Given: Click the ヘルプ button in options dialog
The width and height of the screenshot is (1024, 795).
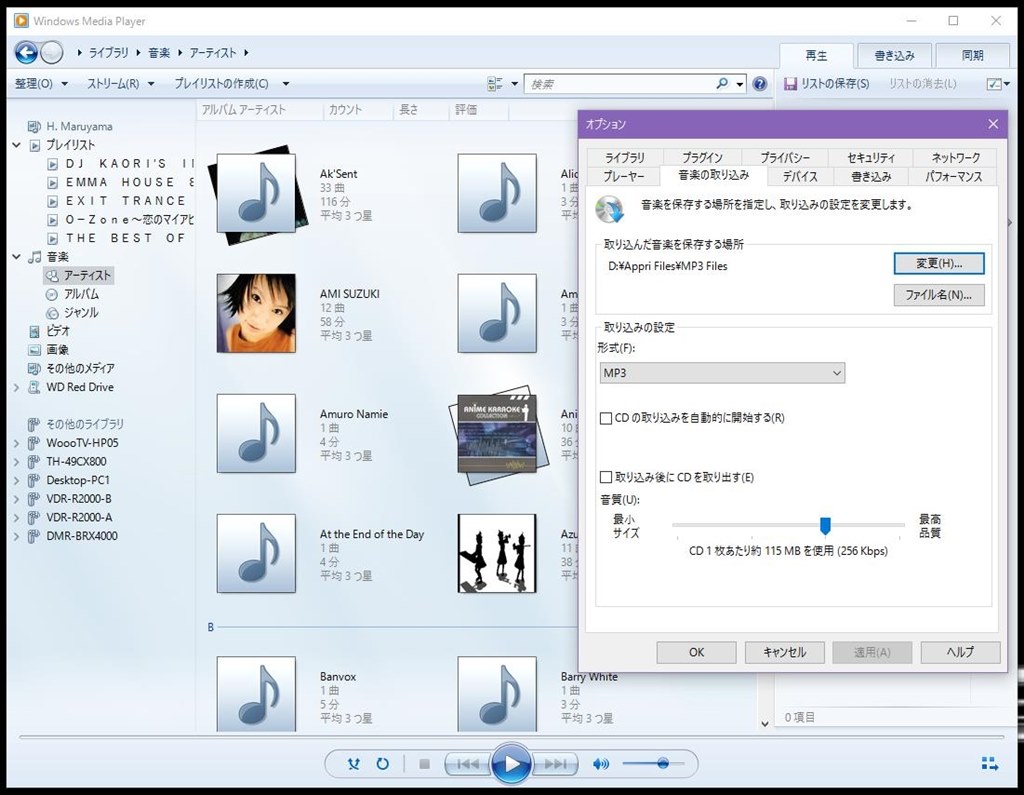Looking at the screenshot, I should click(960, 652).
